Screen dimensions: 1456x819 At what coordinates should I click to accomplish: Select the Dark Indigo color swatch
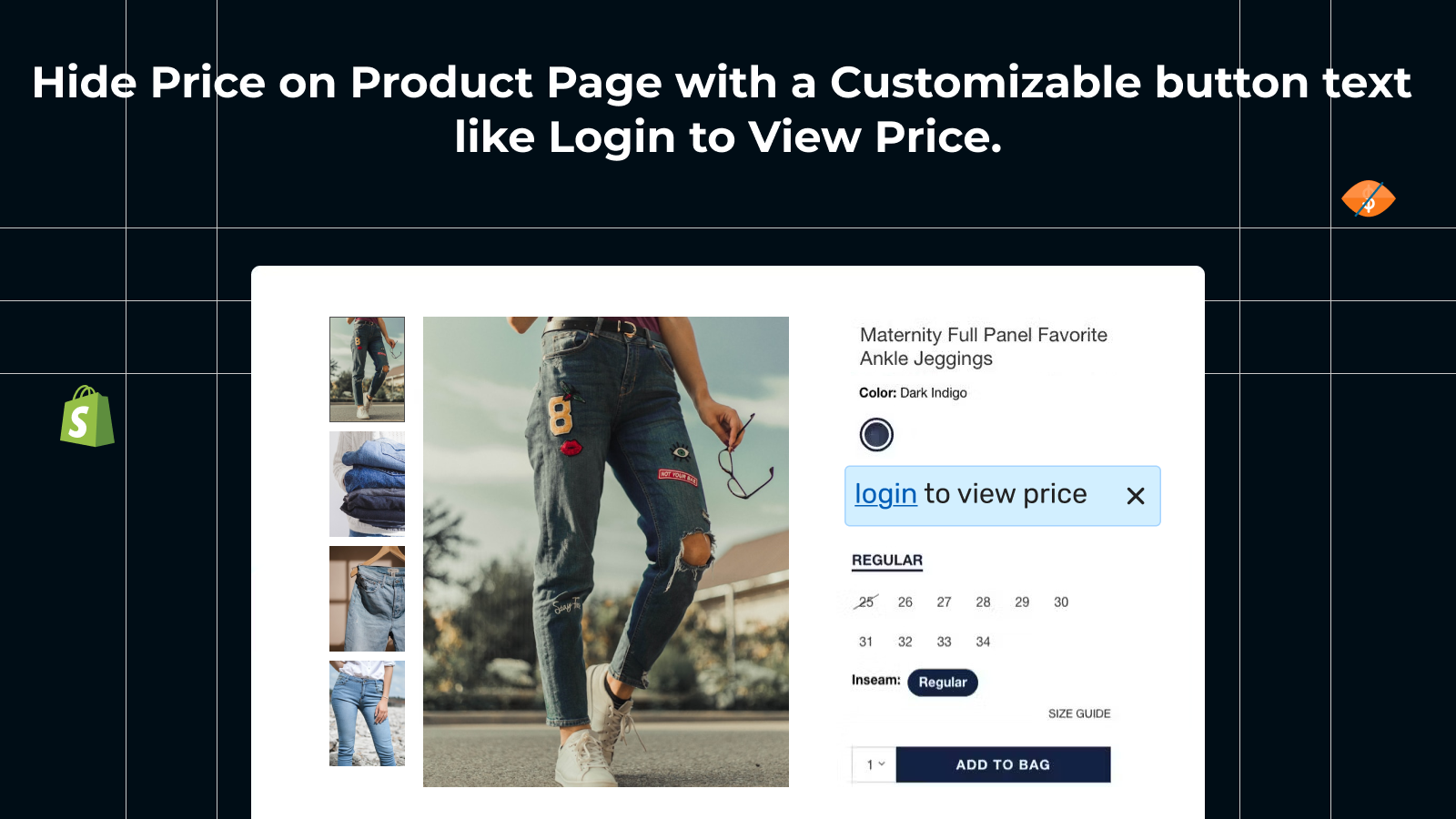[876, 435]
